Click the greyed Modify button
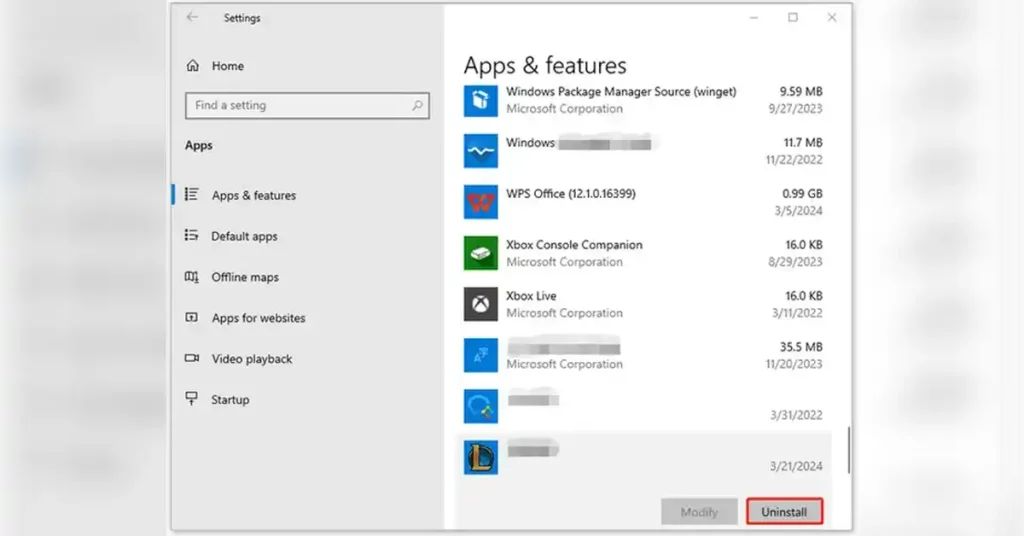Viewport: 1024px width, 536px height. pyautogui.click(x=699, y=512)
